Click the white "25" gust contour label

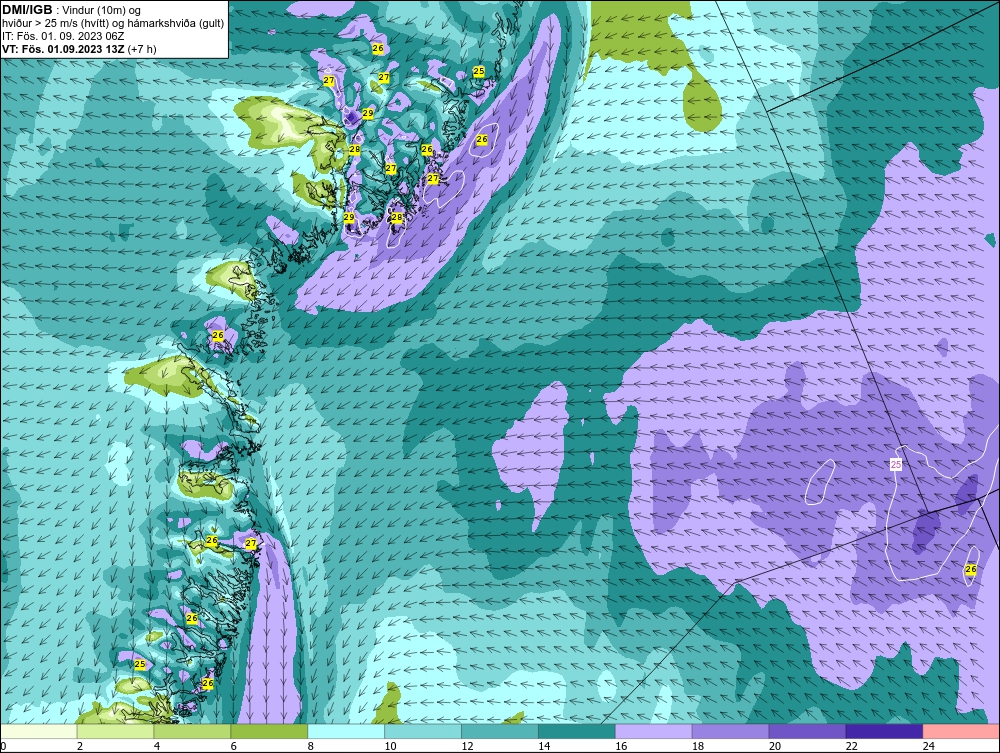tap(896, 465)
